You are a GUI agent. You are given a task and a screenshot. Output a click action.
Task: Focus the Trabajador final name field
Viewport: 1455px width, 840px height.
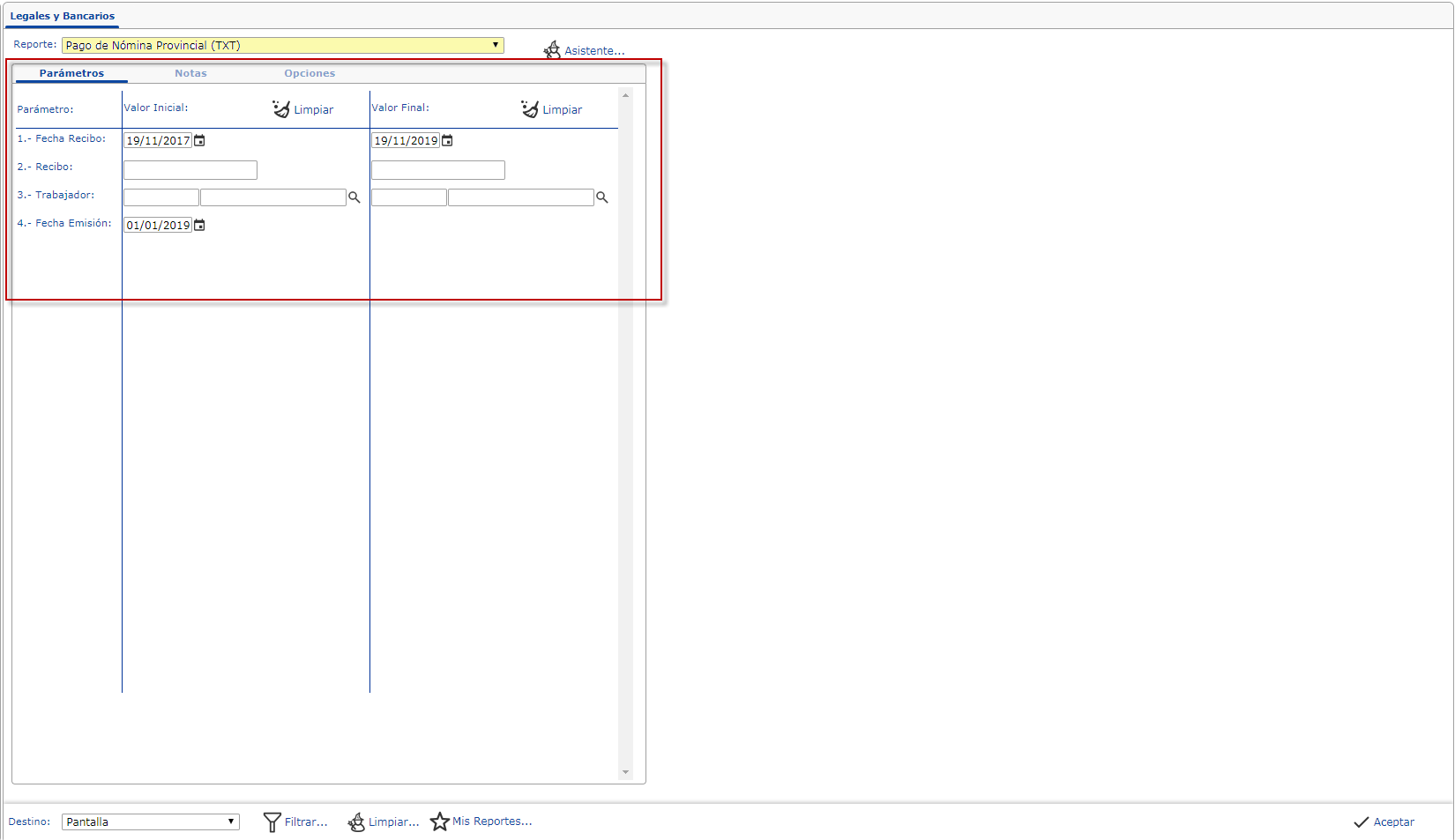click(521, 197)
